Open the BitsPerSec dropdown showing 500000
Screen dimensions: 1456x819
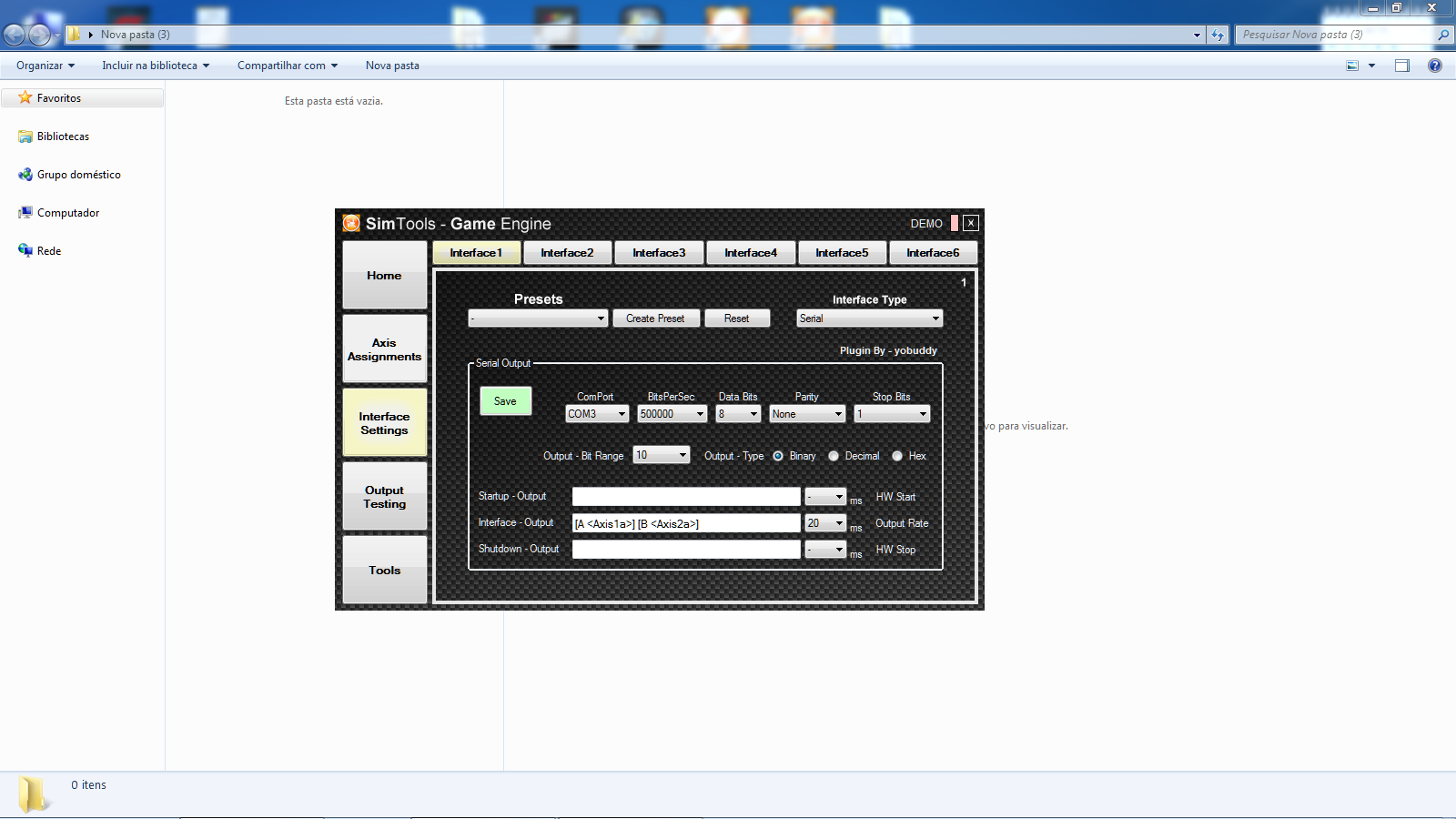tap(672, 414)
